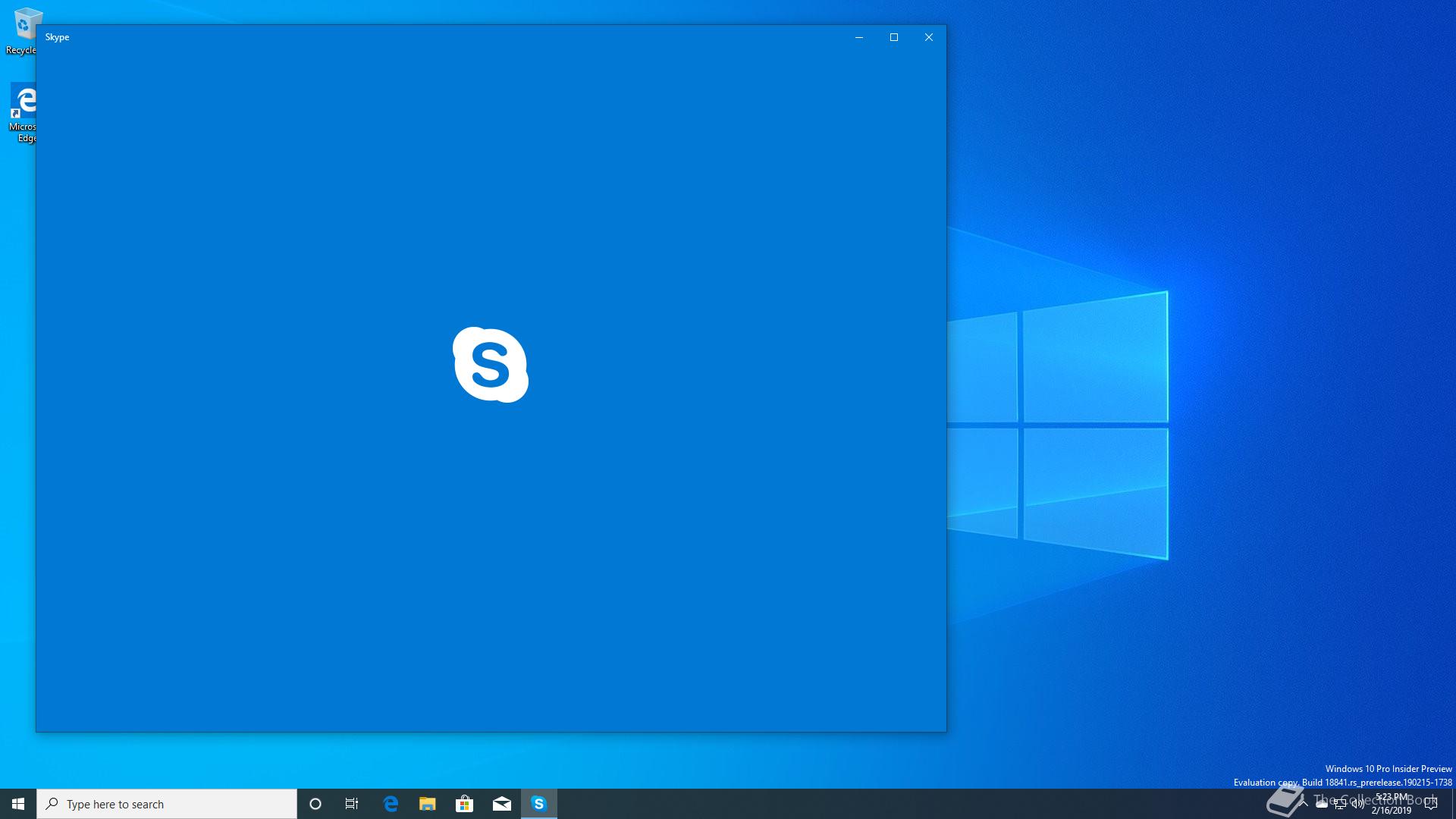The height and width of the screenshot is (819, 1456).
Task: Close the Skype window
Action: 929,37
